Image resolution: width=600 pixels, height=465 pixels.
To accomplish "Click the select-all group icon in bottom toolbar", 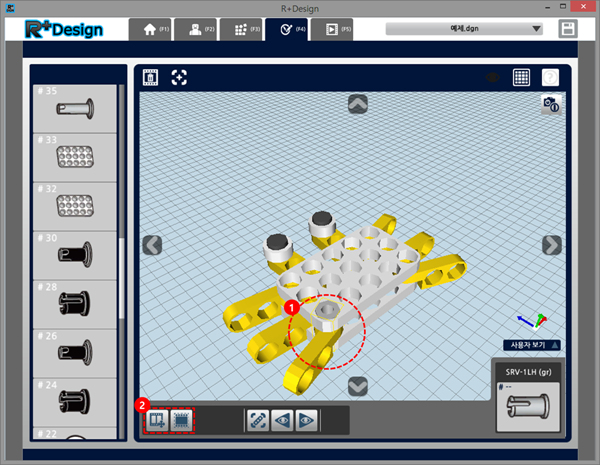I will click(x=181, y=420).
